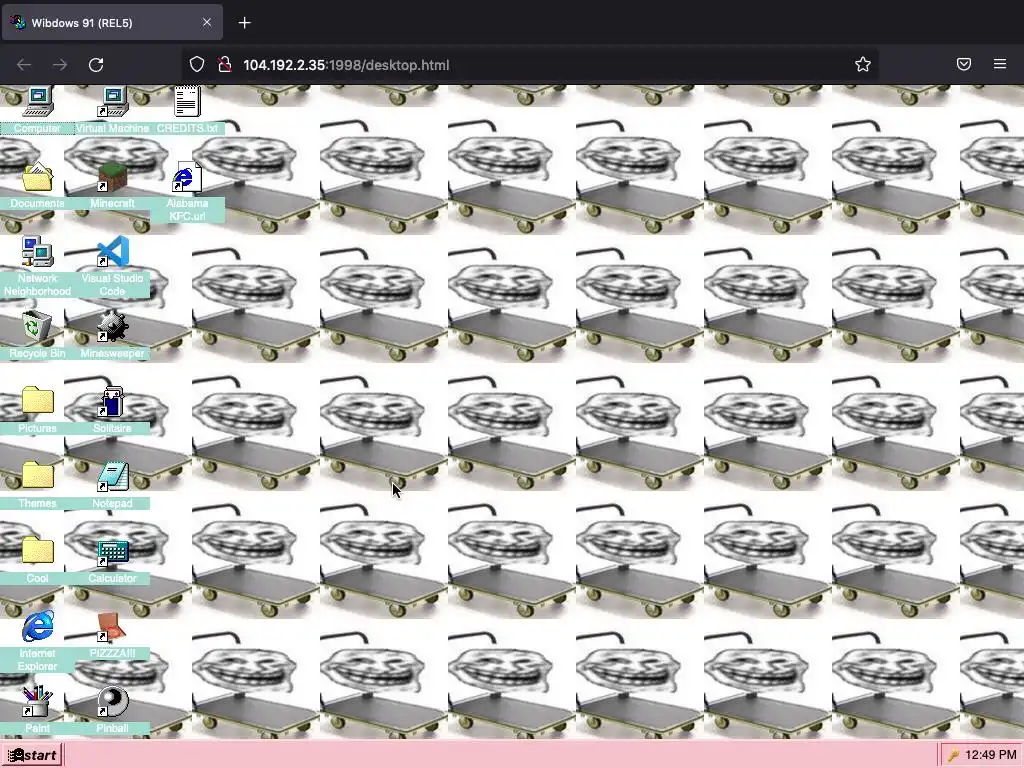Bookmark this page with the star
Image resolution: width=1024 pixels, height=768 pixels.
point(863,64)
